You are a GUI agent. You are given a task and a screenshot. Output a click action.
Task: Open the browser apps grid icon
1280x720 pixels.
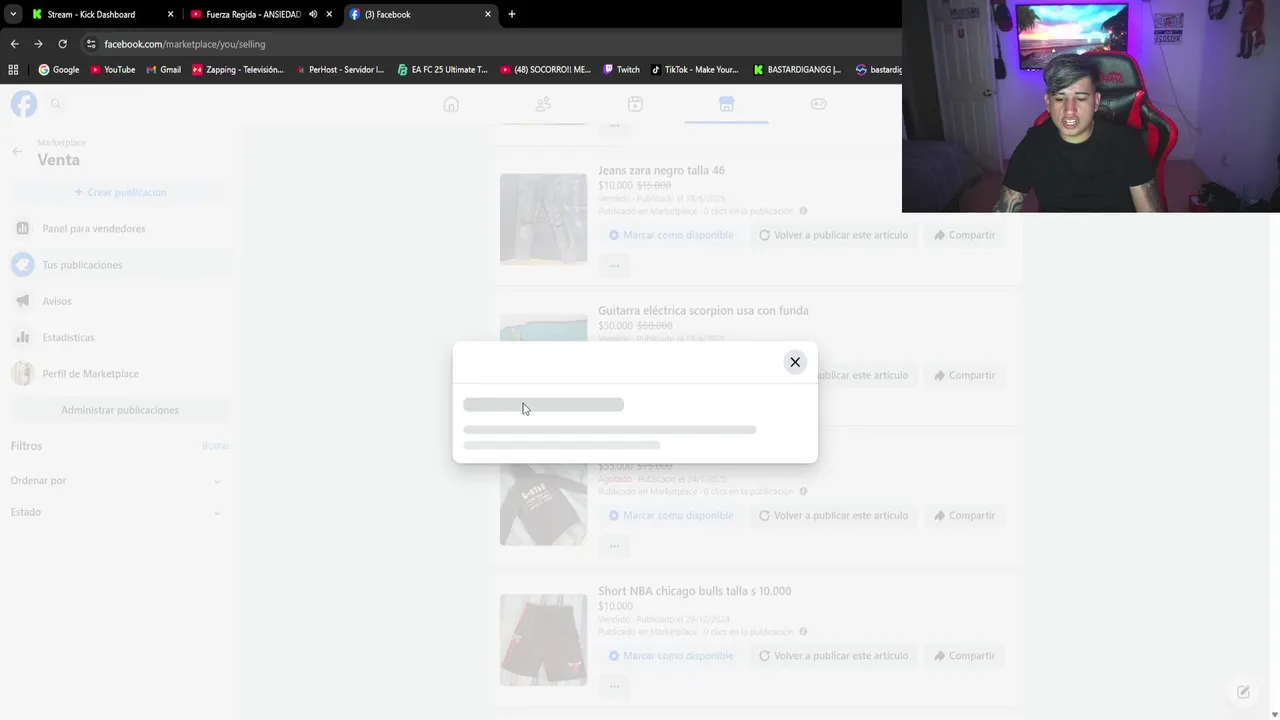(x=13, y=70)
